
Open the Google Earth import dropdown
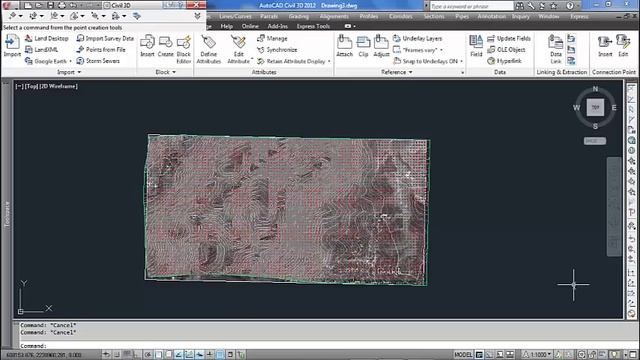click(x=70, y=61)
